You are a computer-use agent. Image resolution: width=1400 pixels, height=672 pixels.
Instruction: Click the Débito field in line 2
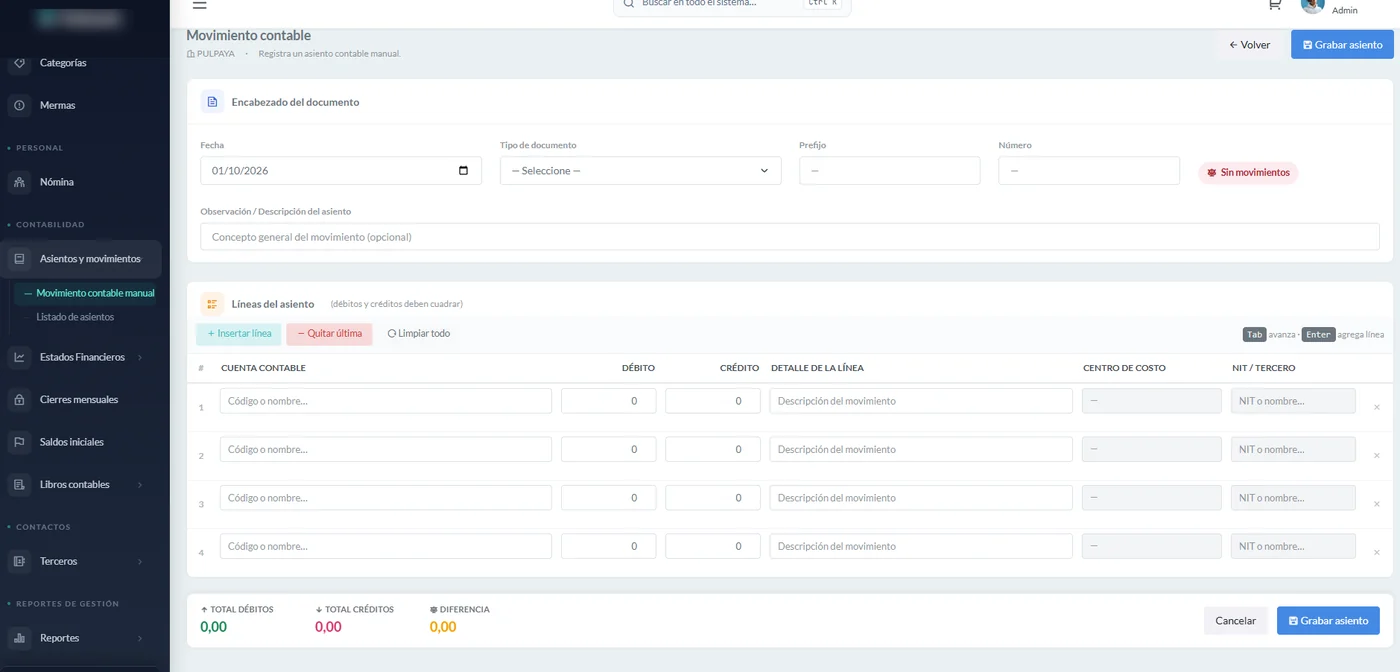pos(609,449)
